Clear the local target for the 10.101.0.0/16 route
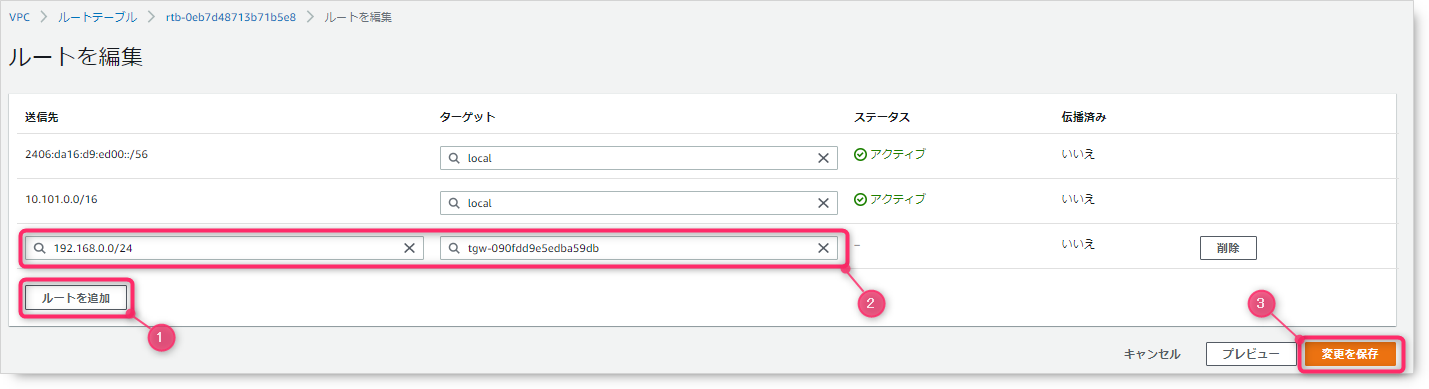 (x=823, y=203)
